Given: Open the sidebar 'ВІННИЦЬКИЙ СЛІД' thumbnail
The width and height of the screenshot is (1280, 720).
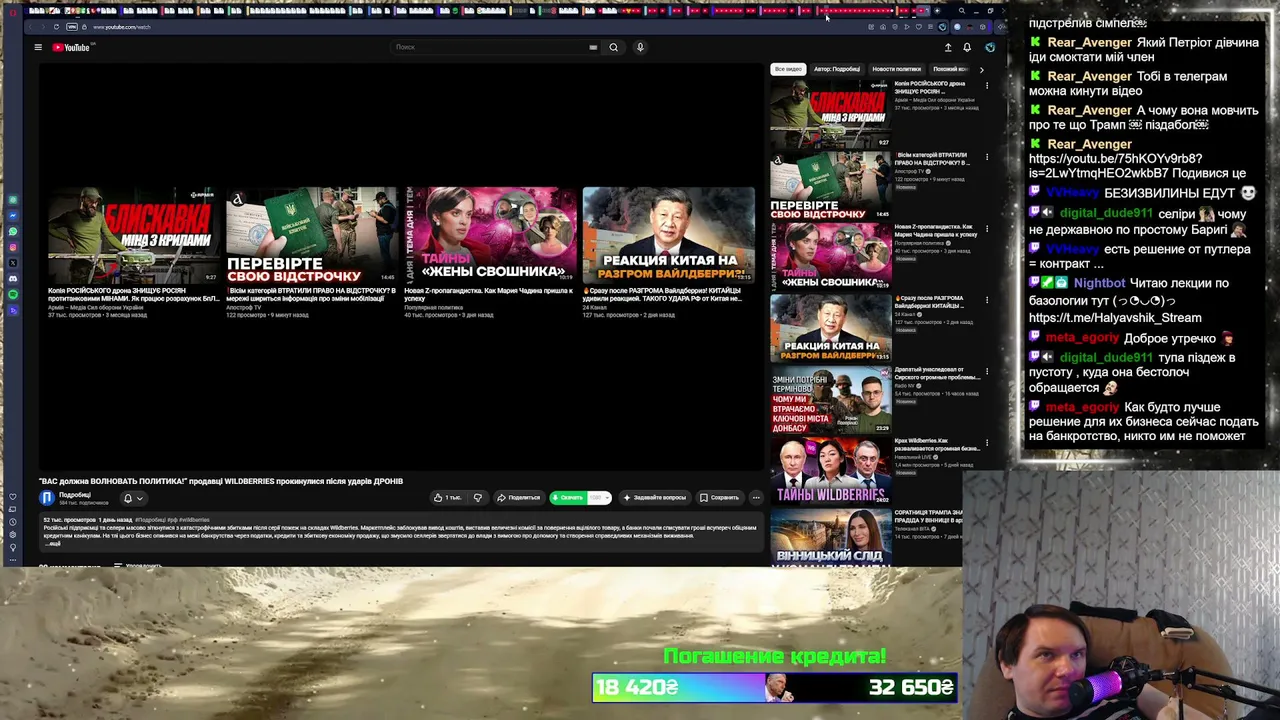Looking at the screenshot, I should [830, 538].
